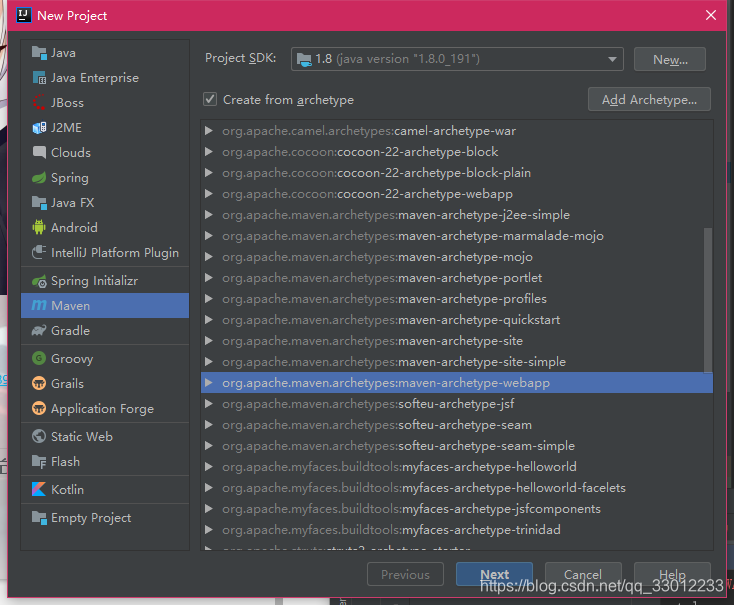Select Empty Project type
The width and height of the screenshot is (734, 605).
pyautogui.click(x=105, y=518)
